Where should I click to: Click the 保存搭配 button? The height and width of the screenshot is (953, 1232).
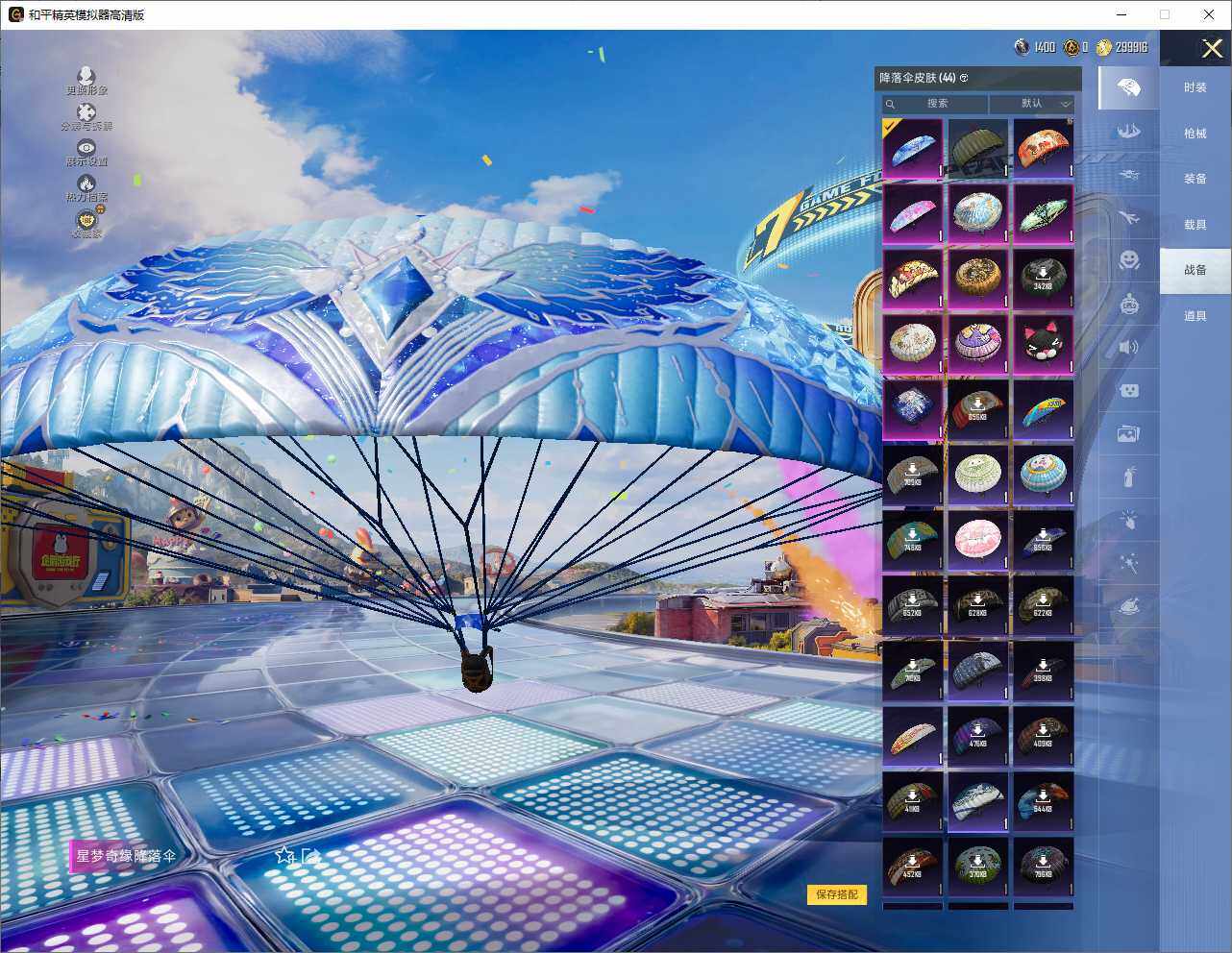coord(837,894)
